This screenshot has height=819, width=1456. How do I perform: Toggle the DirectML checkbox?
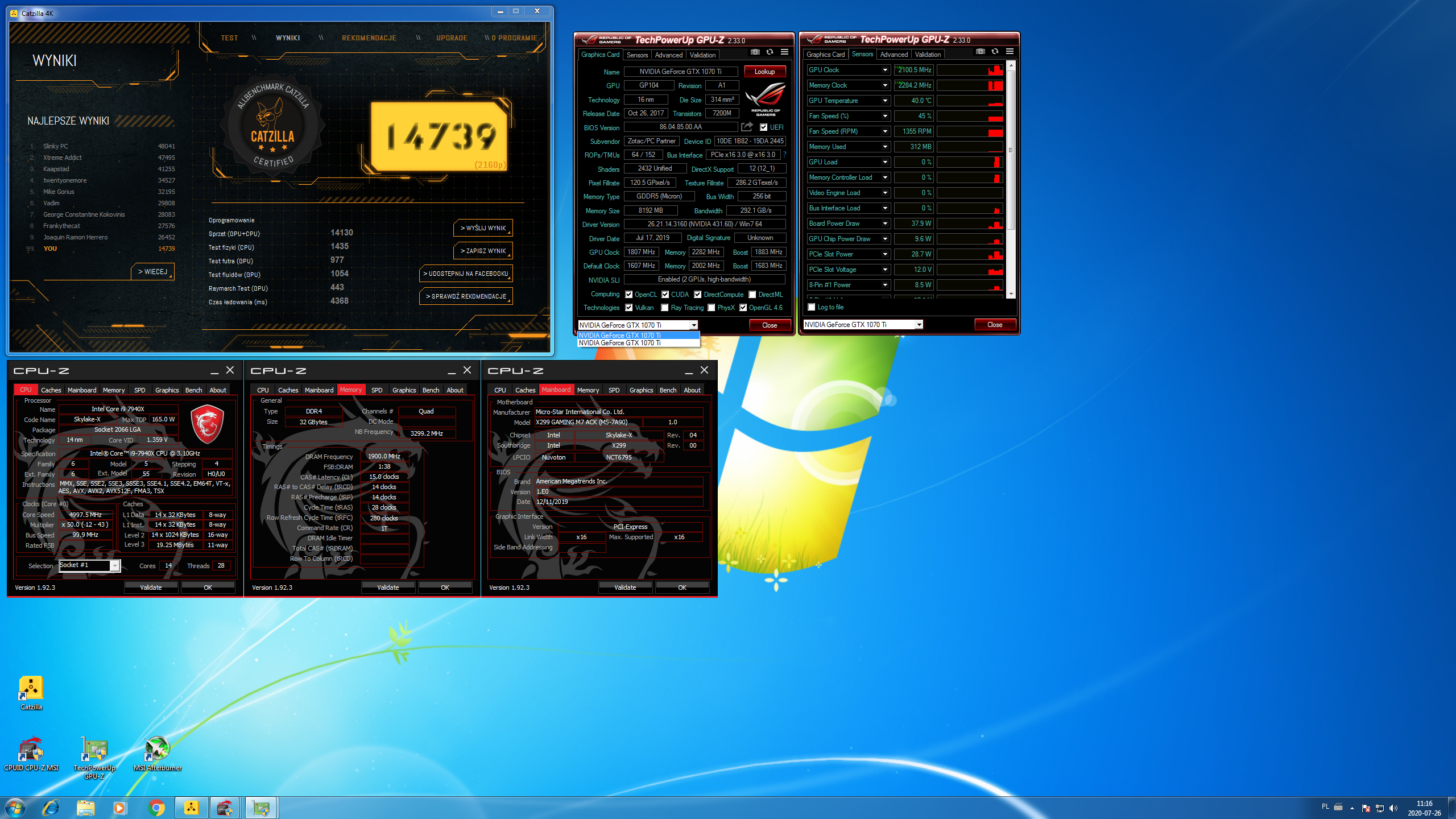click(x=752, y=295)
